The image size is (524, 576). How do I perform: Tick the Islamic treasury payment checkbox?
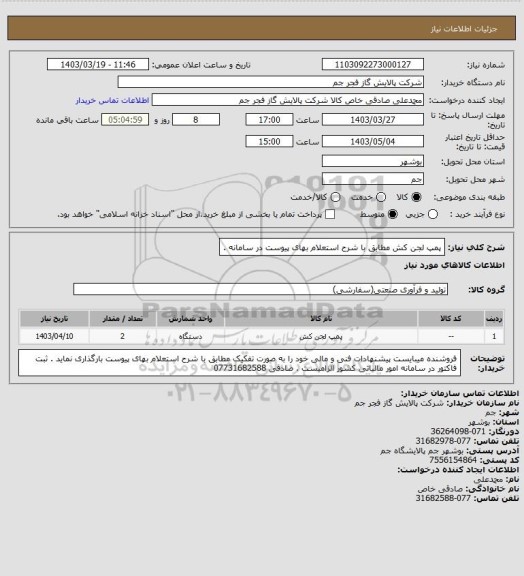[330, 214]
